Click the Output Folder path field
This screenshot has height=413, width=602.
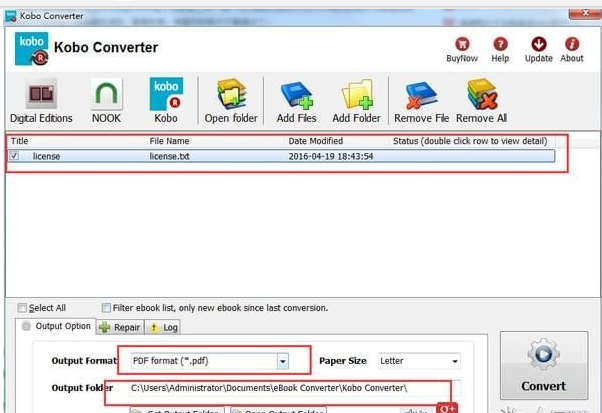[x=295, y=388]
